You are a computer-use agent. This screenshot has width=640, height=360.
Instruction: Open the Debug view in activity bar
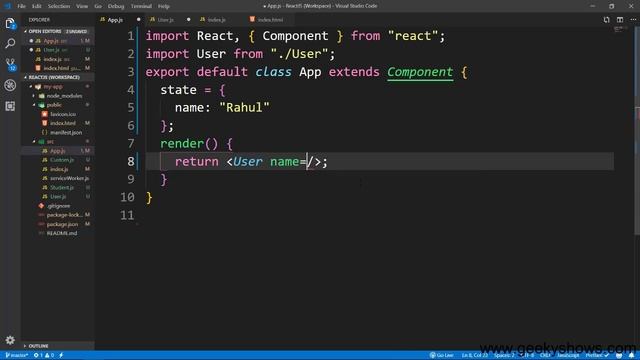[x=10, y=85]
